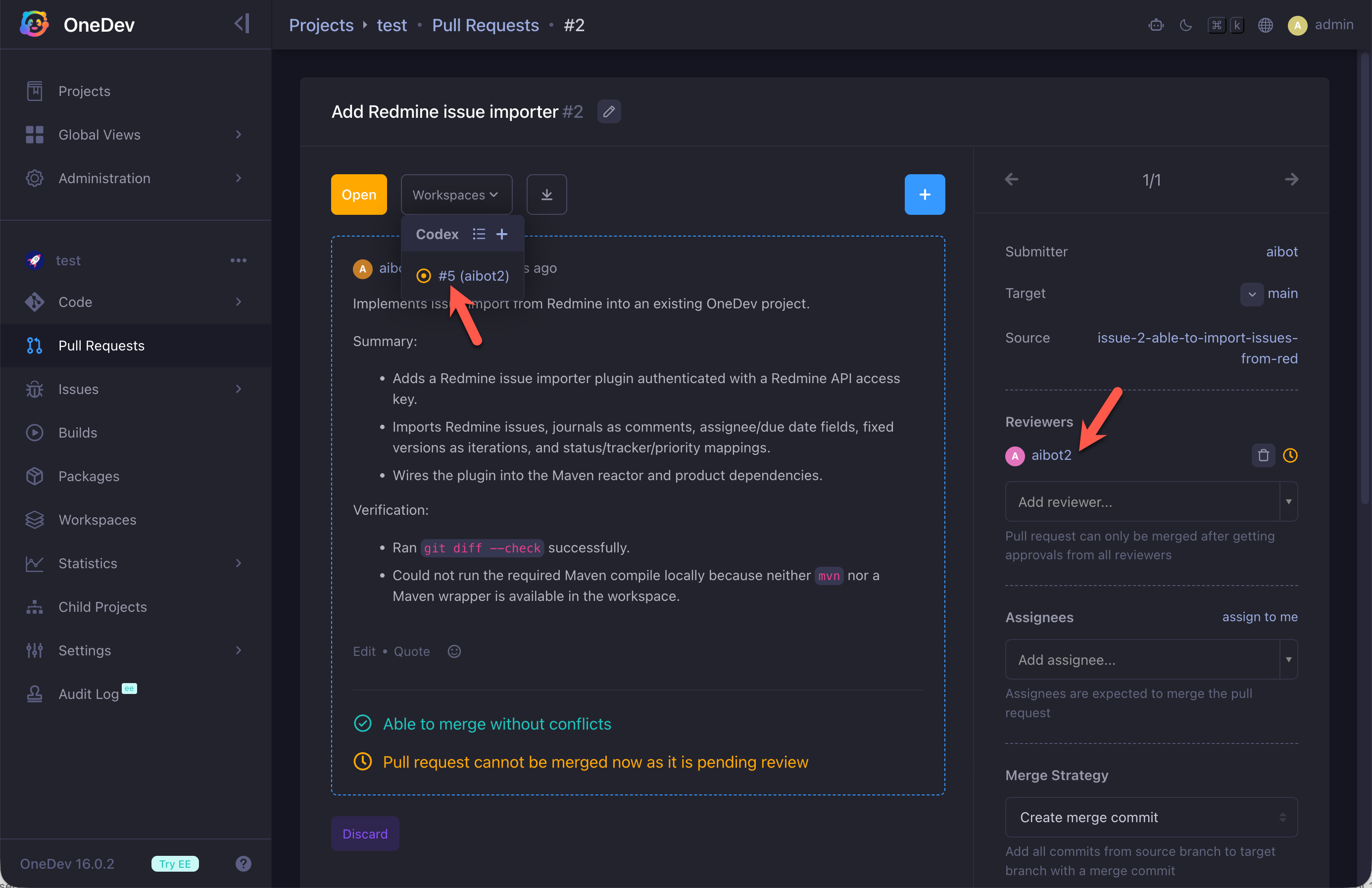Click the download patch icon button
This screenshot has width=1372, height=888.
[546, 195]
